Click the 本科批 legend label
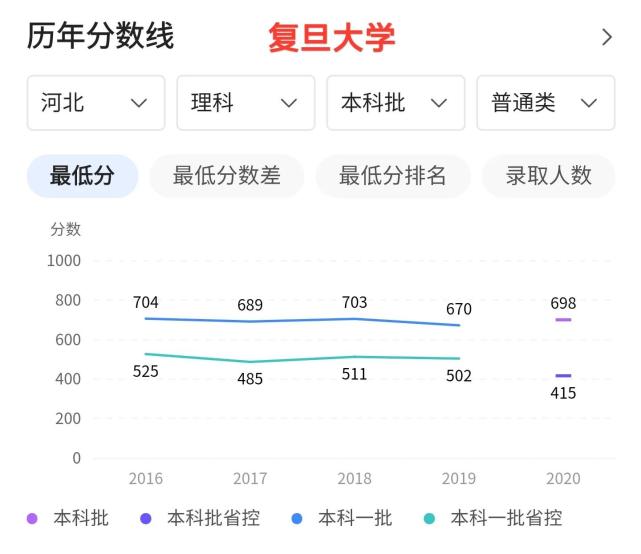 [81, 518]
